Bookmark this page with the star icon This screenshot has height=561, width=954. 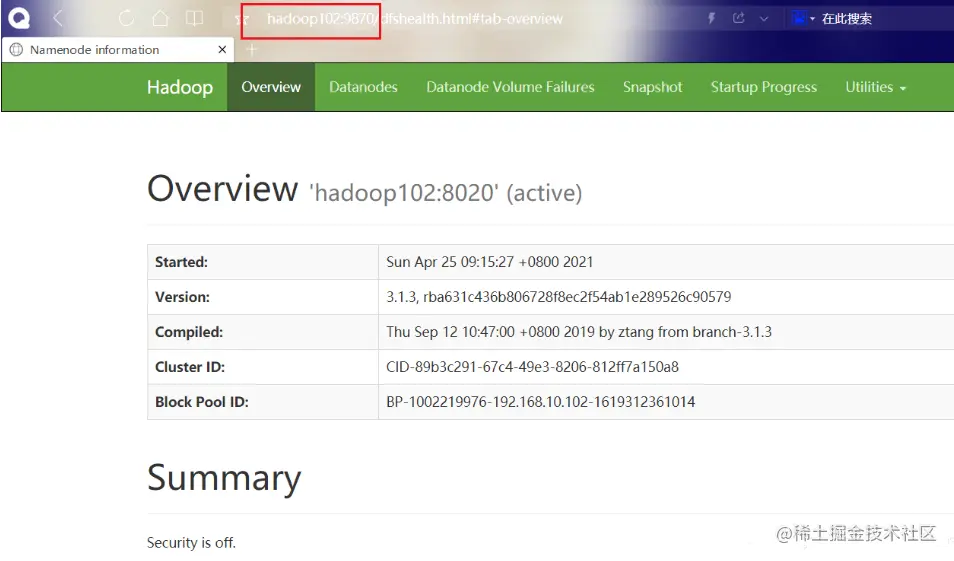coord(242,19)
